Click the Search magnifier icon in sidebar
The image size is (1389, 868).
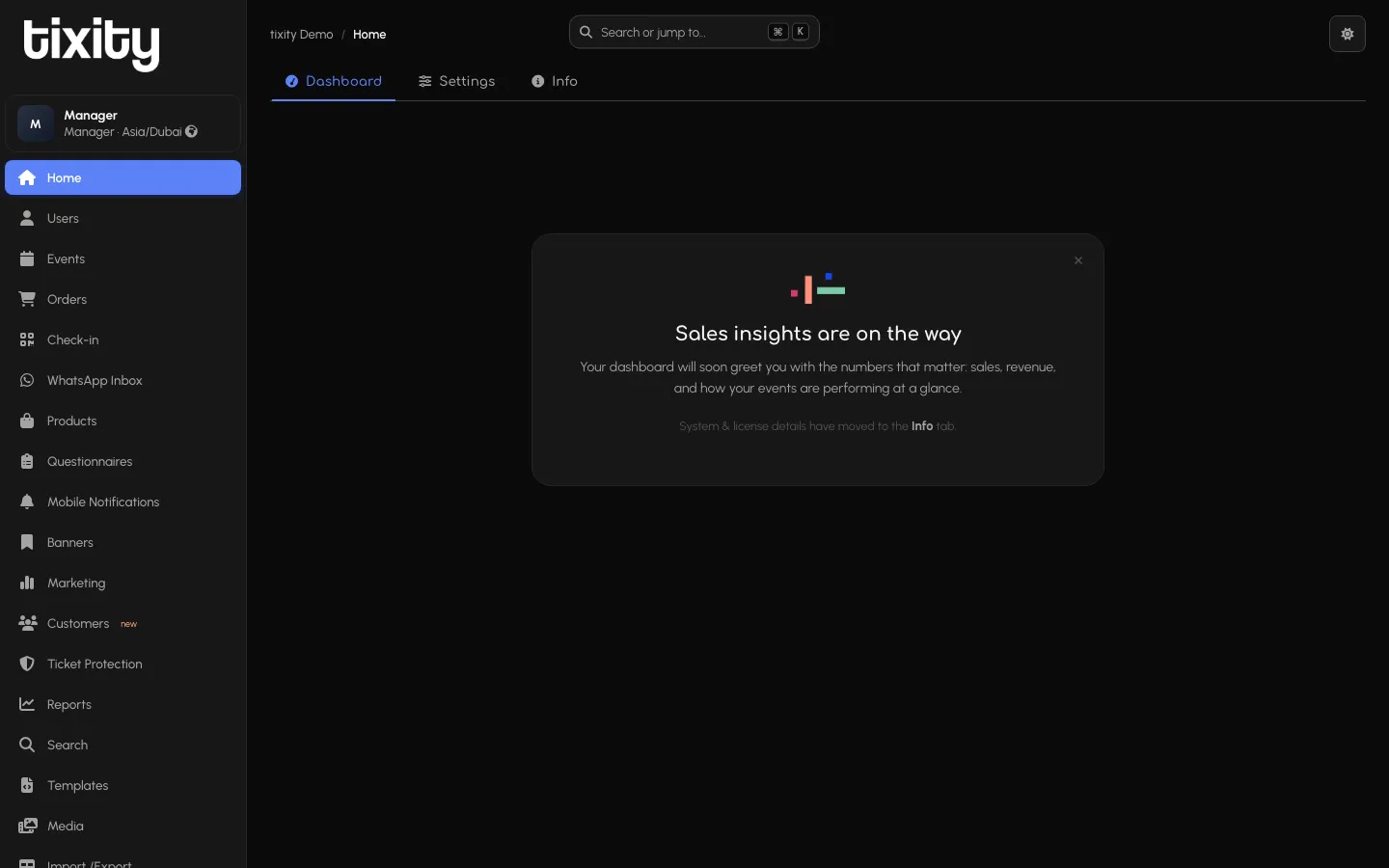(x=27, y=745)
